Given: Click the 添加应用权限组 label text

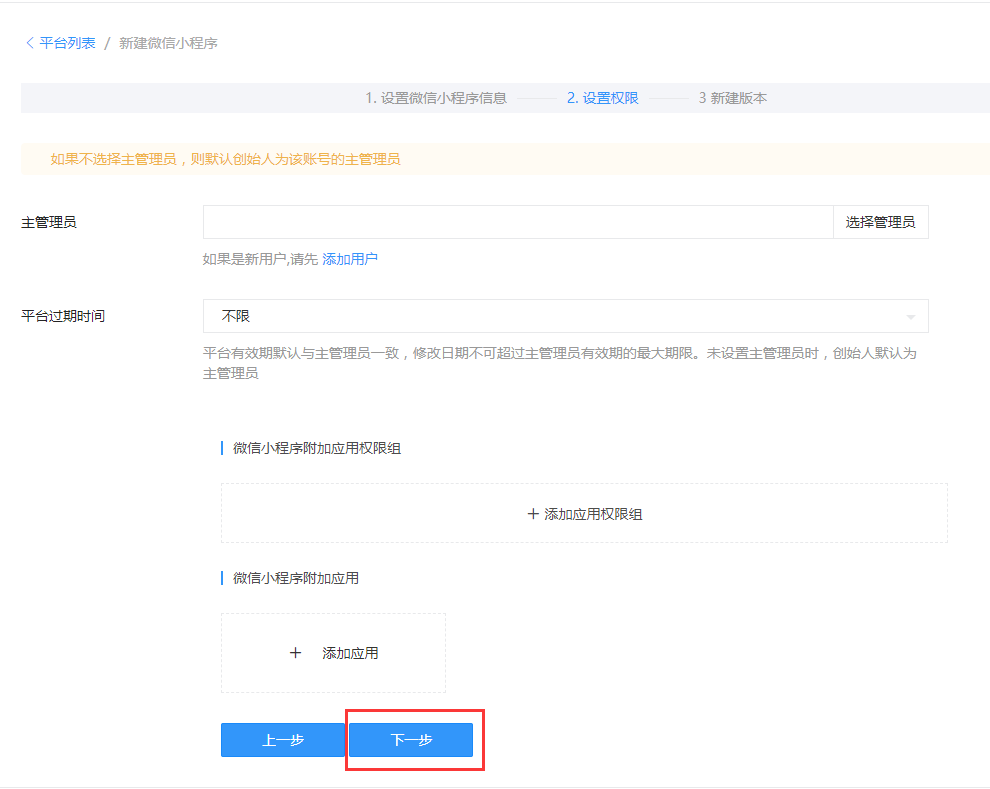Looking at the screenshot, I should pyautogui.click(x=593, y=514).
